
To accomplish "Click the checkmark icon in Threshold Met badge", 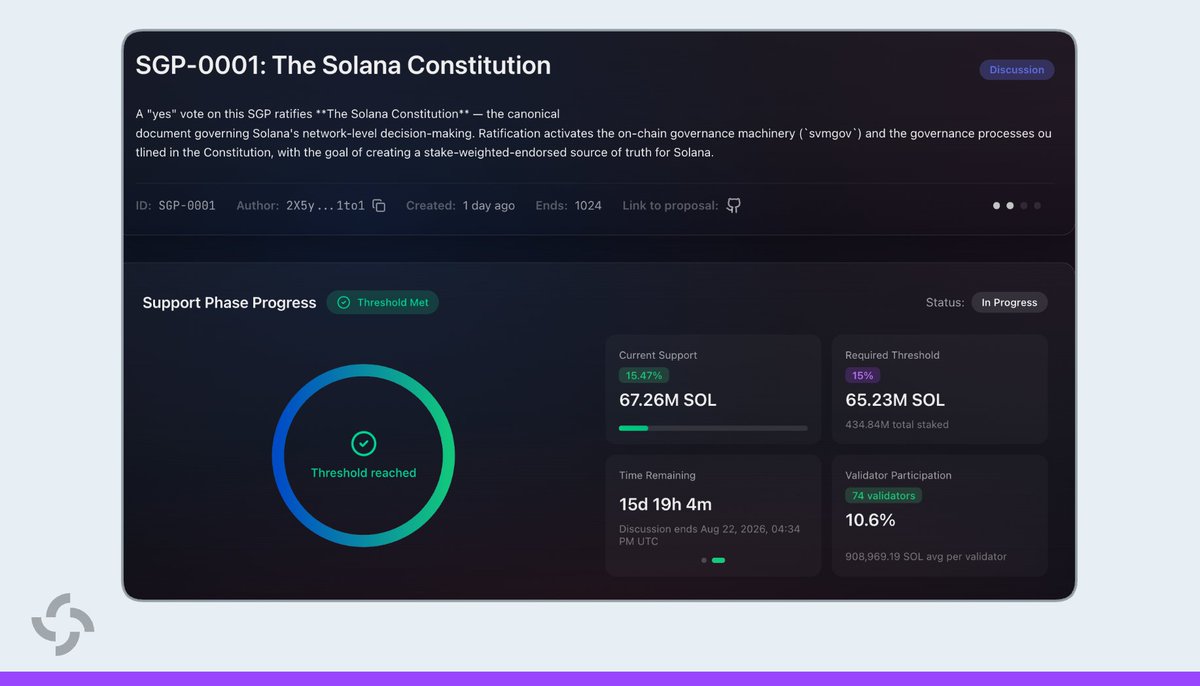I will coord(344,302).
